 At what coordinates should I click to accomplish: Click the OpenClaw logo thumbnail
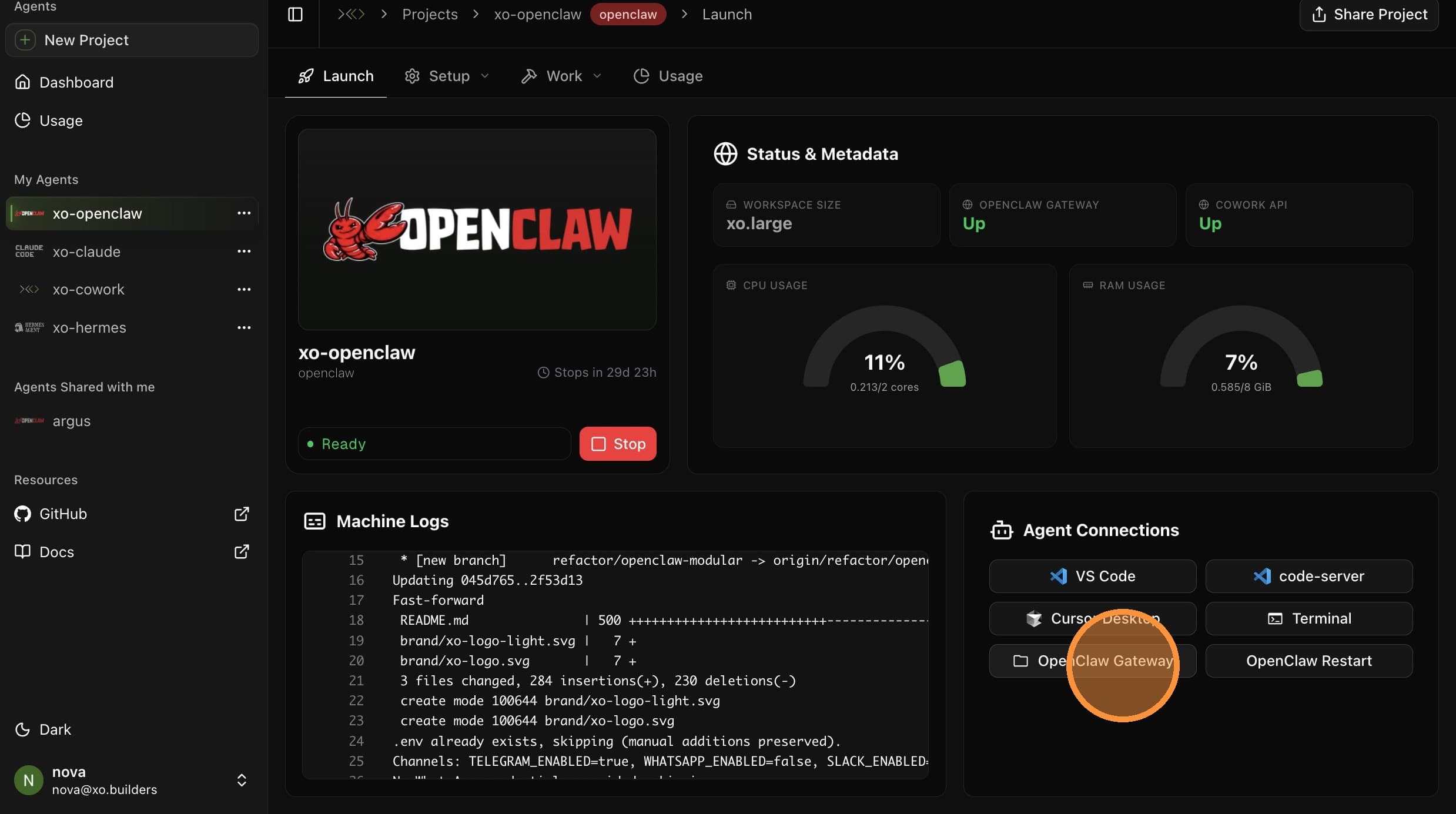click(x=477, y=229)
